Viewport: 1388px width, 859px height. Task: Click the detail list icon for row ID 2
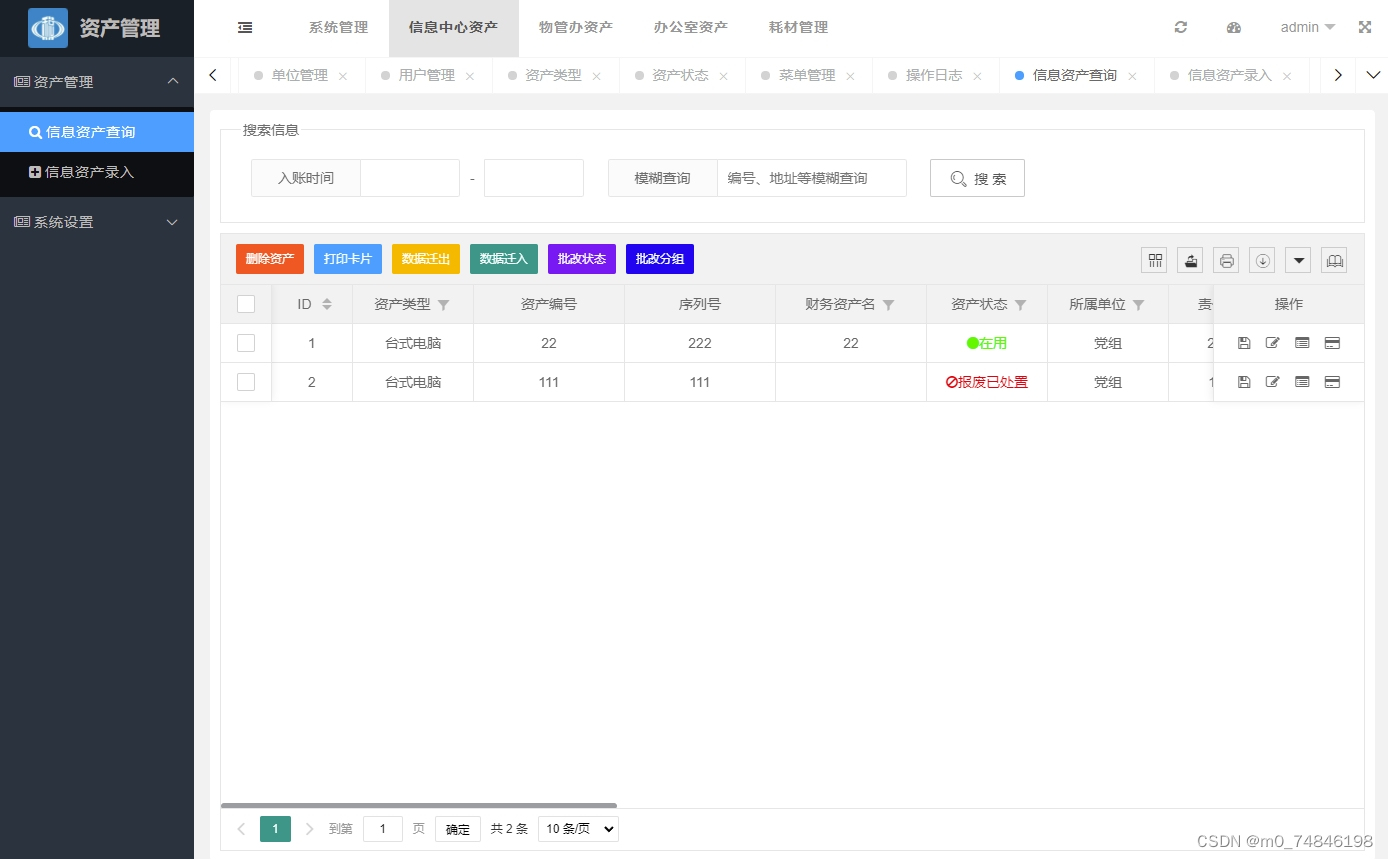pos(1302,382)
